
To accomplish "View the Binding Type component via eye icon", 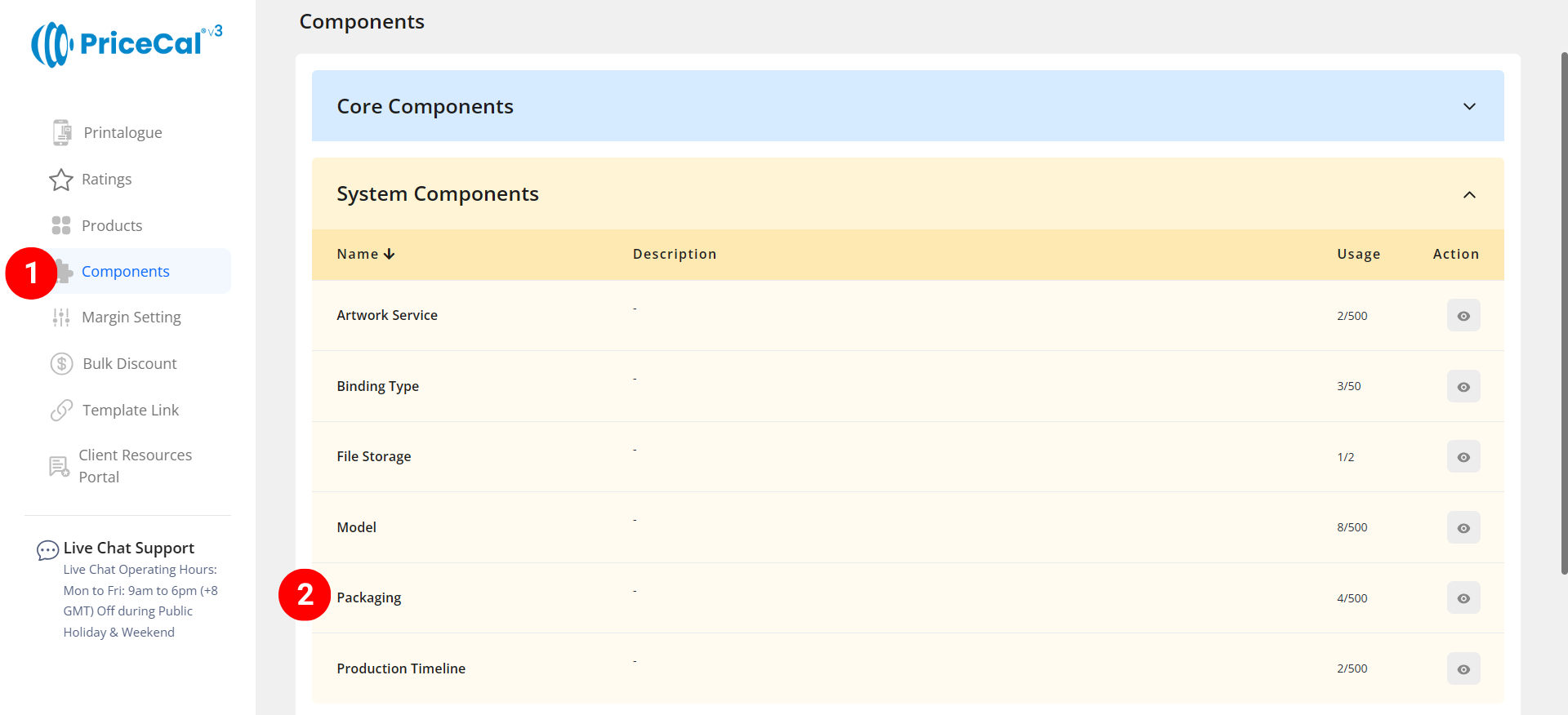I will [x=1463, y=387].
